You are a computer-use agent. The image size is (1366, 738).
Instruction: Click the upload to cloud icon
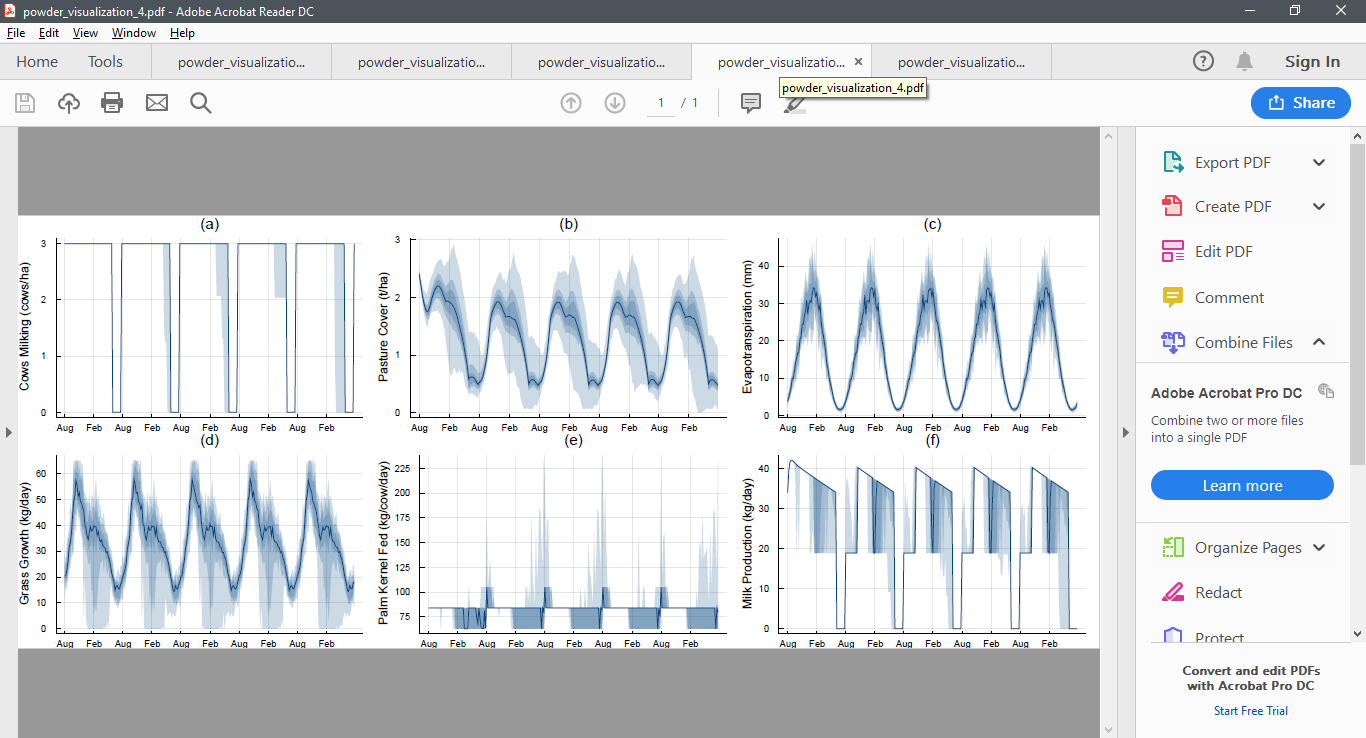(69, 103)
